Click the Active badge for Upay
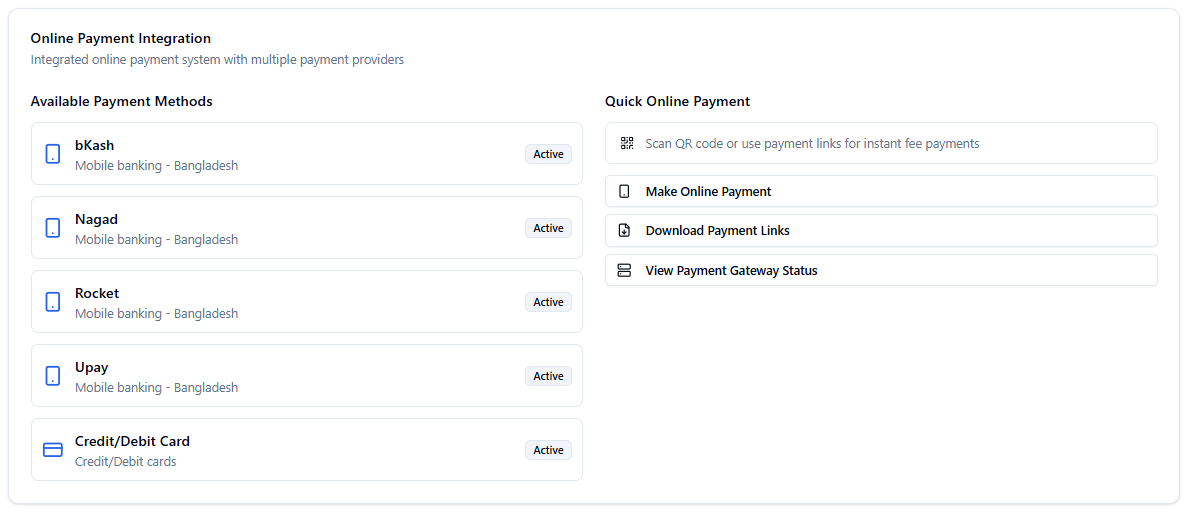This screenshot has height=514, width=1187. tap(548, 376)
